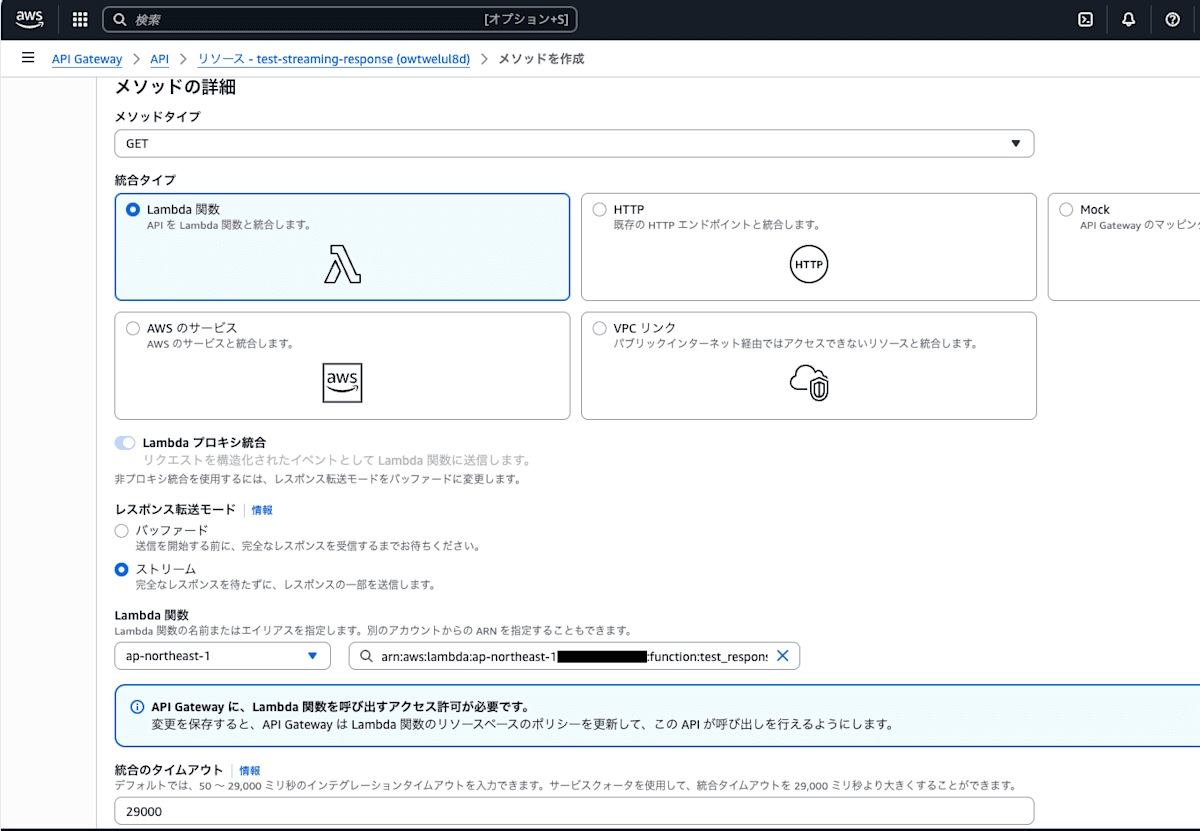Open the AWS services grid menu
The image size is (1200, 831).
click(80, 19)
